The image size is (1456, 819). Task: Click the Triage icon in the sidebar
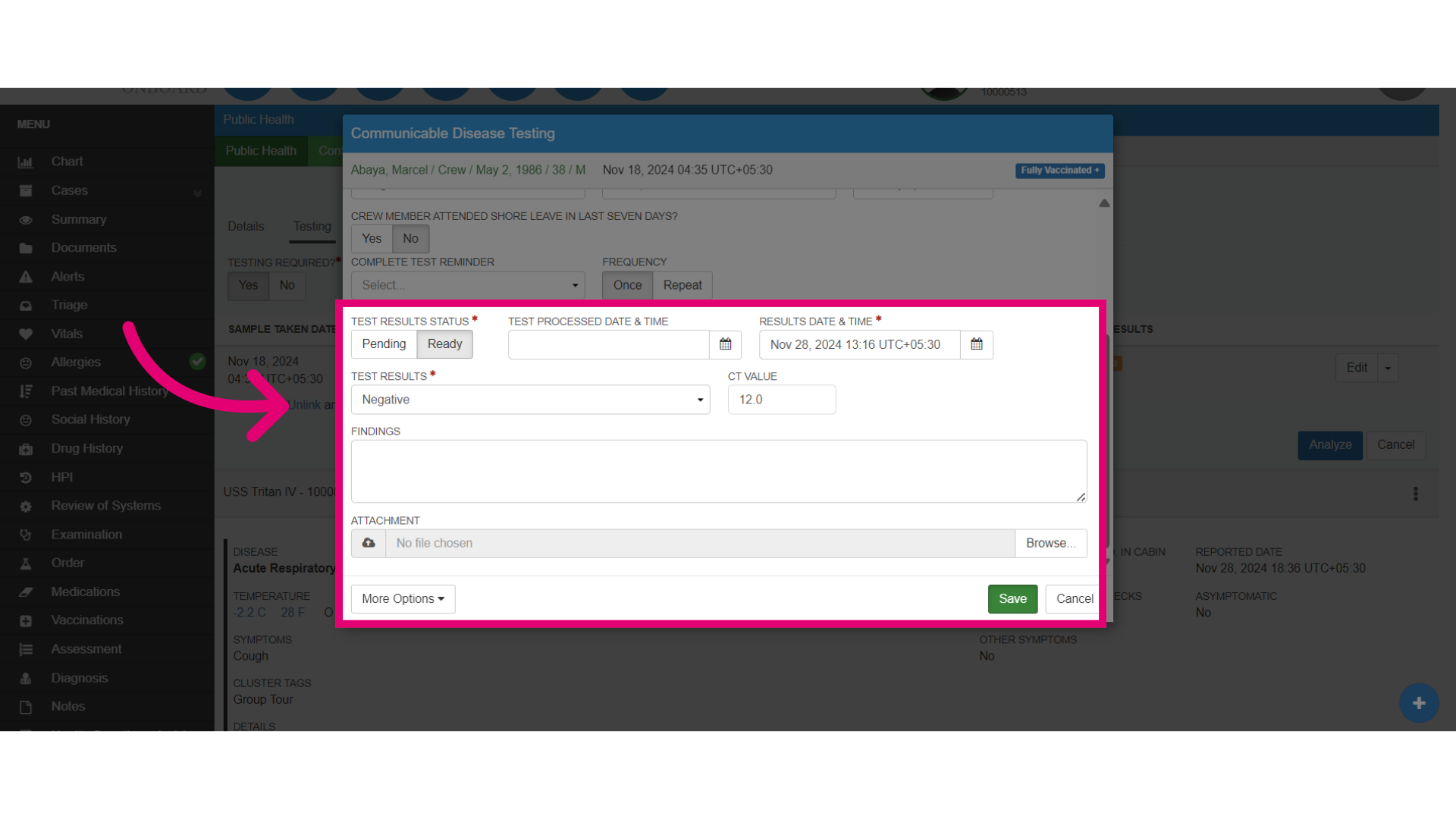[x=25, y=305]
